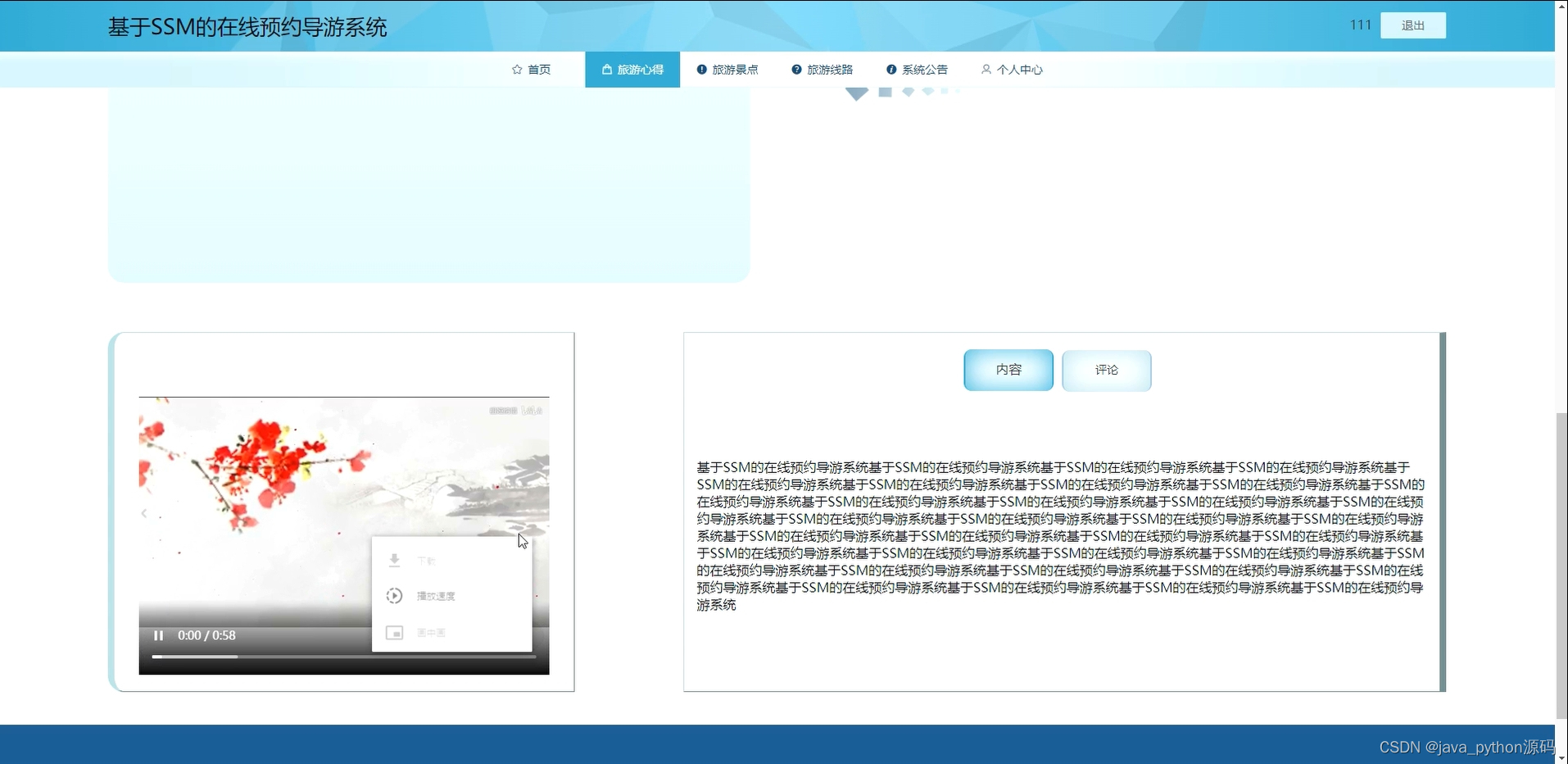Navigate to 旅游线路 page
Image resolution: width=1568 pixels, height=764 pixels.
coord(823,70)
